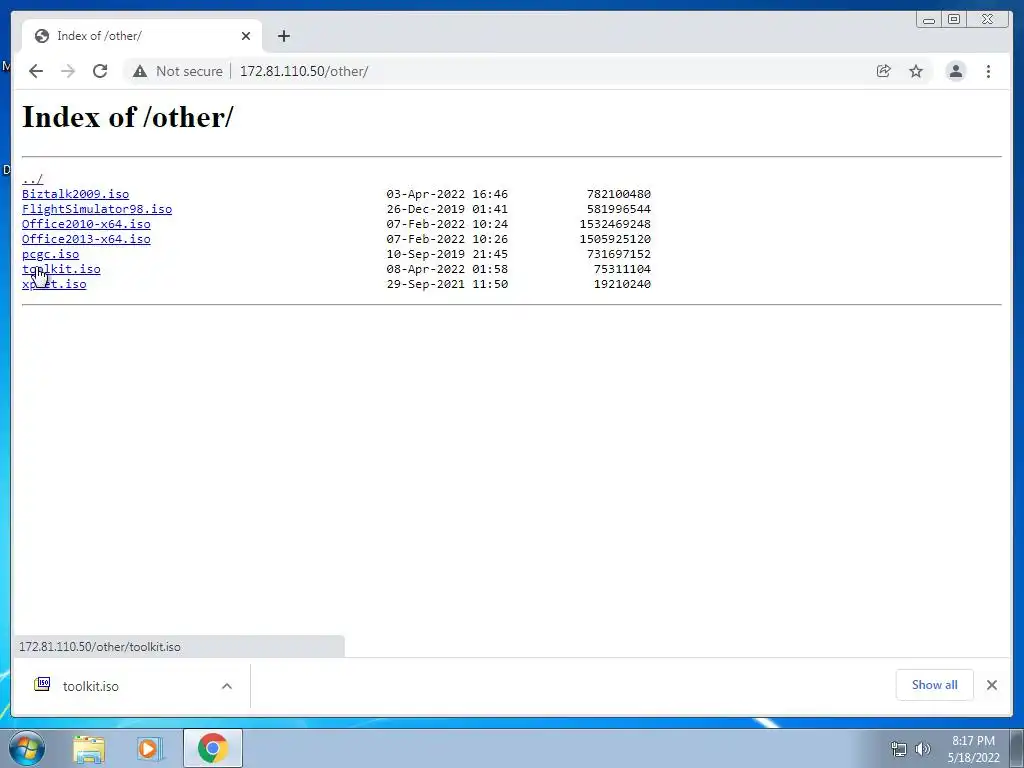
Task: Minimize the Chrome window
Action: click(929, 20)
